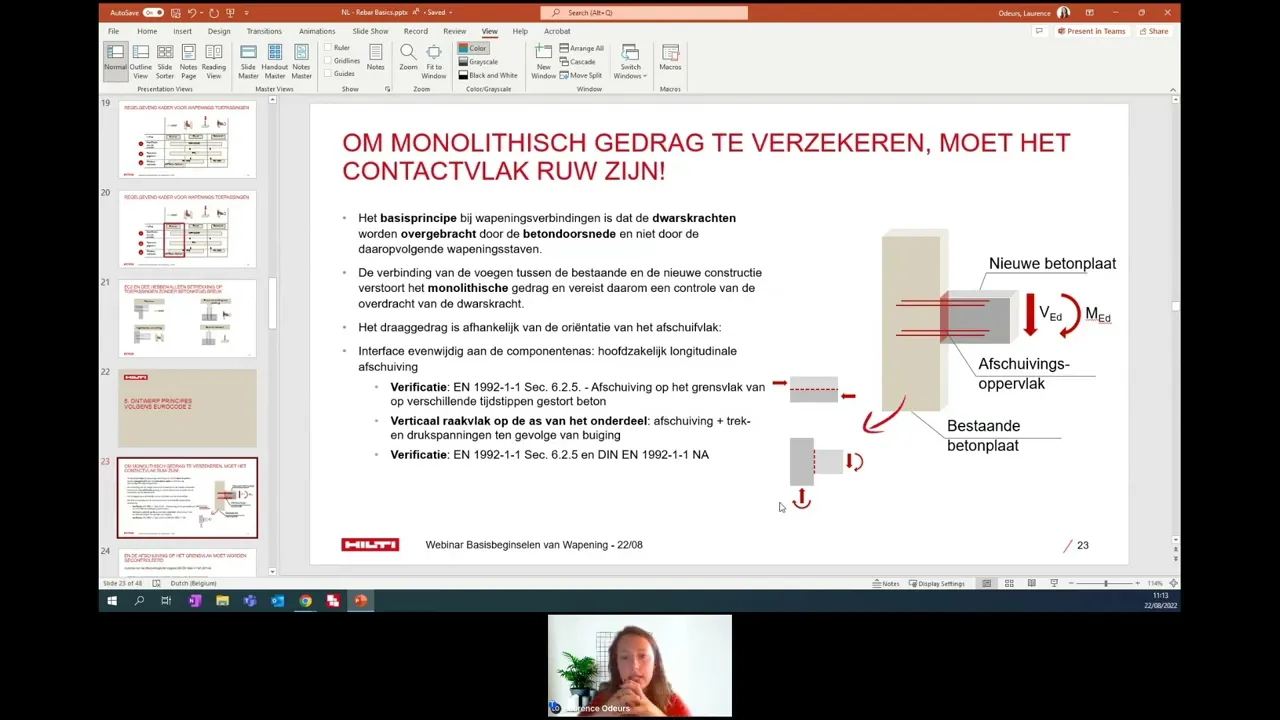Open Reading View
Screen dimensions: 1280x720
[x=214, y=61]
